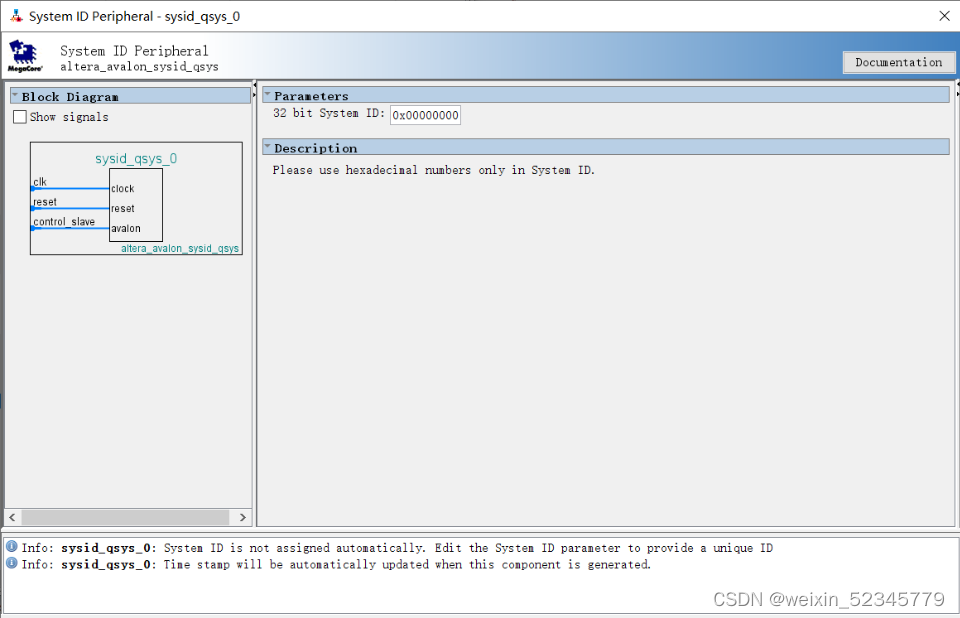Click the MegaCore logo icon
The image size is (960, 618).
click(24, 56)
